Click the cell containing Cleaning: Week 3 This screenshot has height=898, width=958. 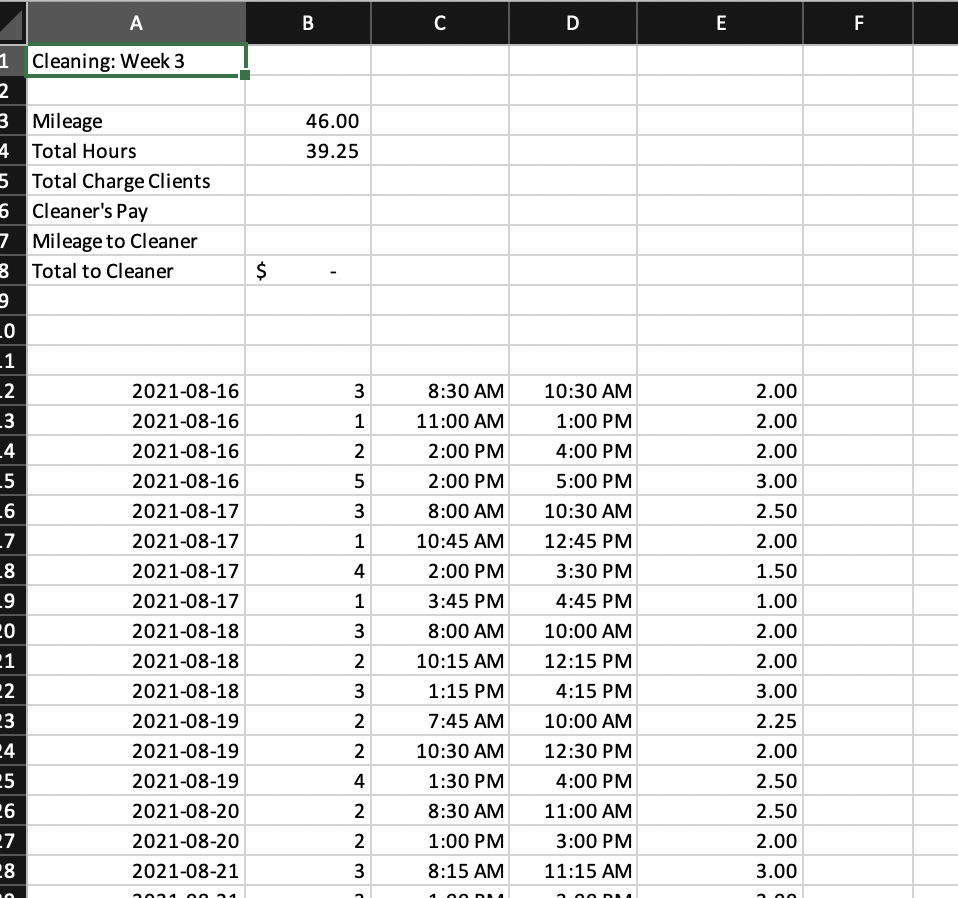(136, 61)
